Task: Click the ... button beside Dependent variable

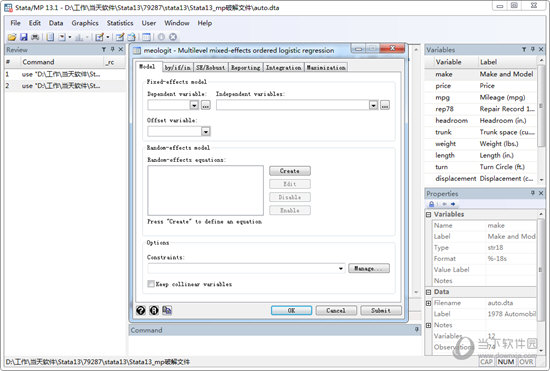Action: (206, 105)
